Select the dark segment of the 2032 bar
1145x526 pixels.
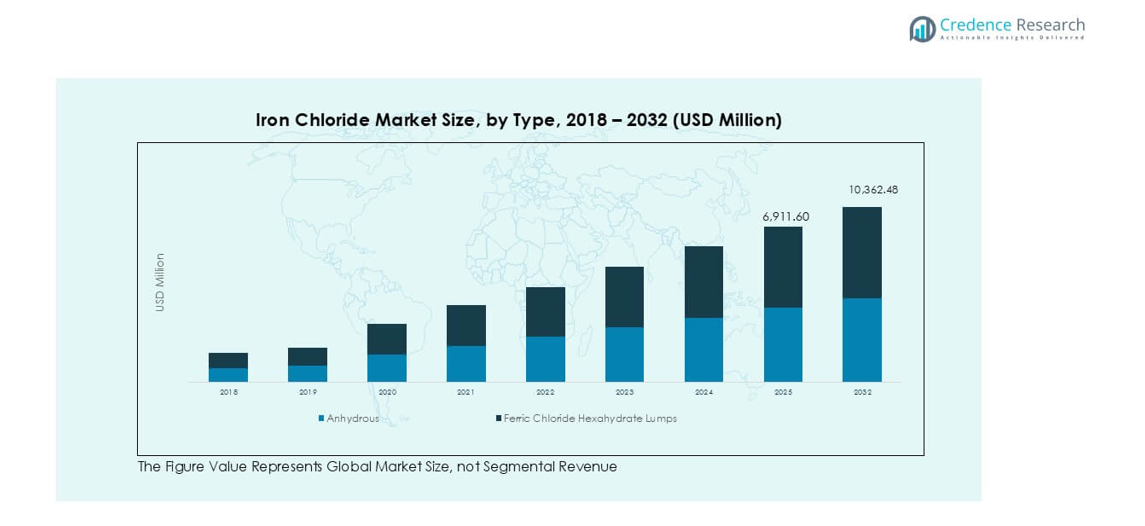[x=862, y=252]
